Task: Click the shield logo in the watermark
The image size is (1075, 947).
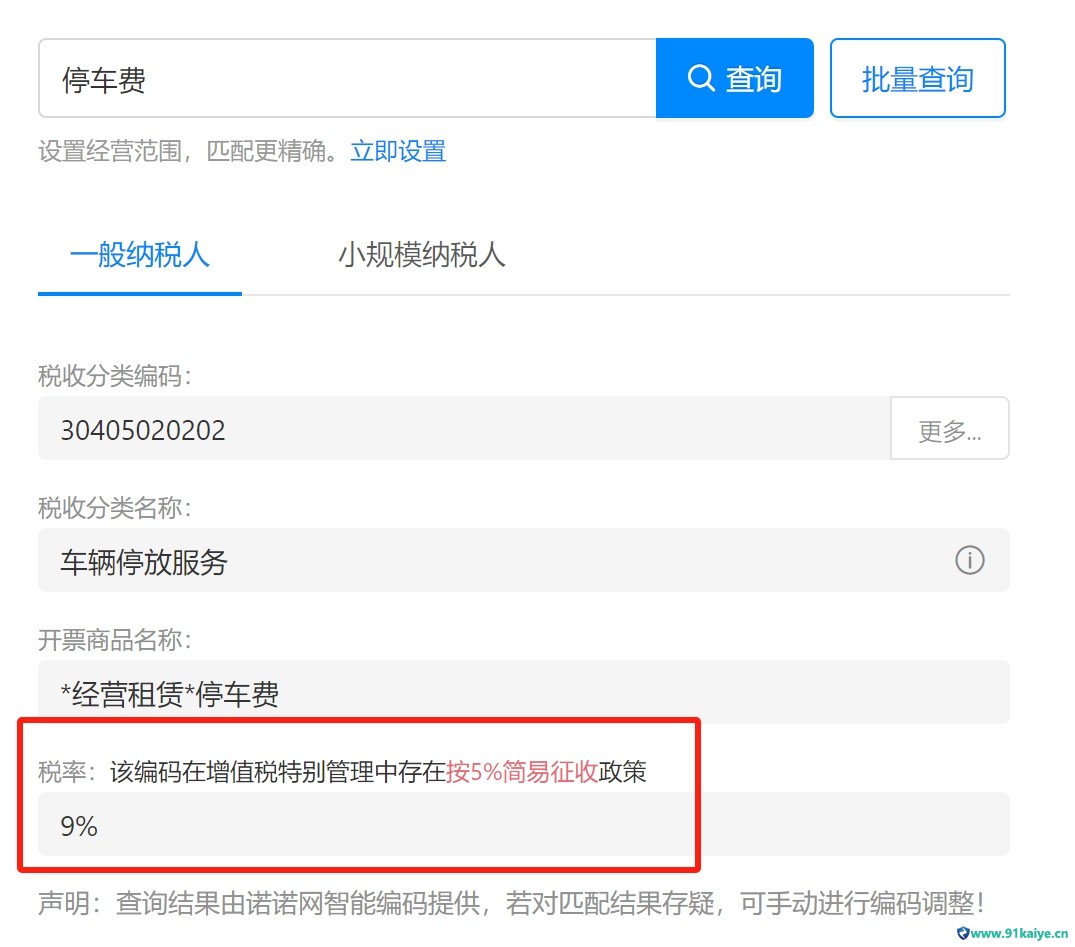Action: [963, 933]
